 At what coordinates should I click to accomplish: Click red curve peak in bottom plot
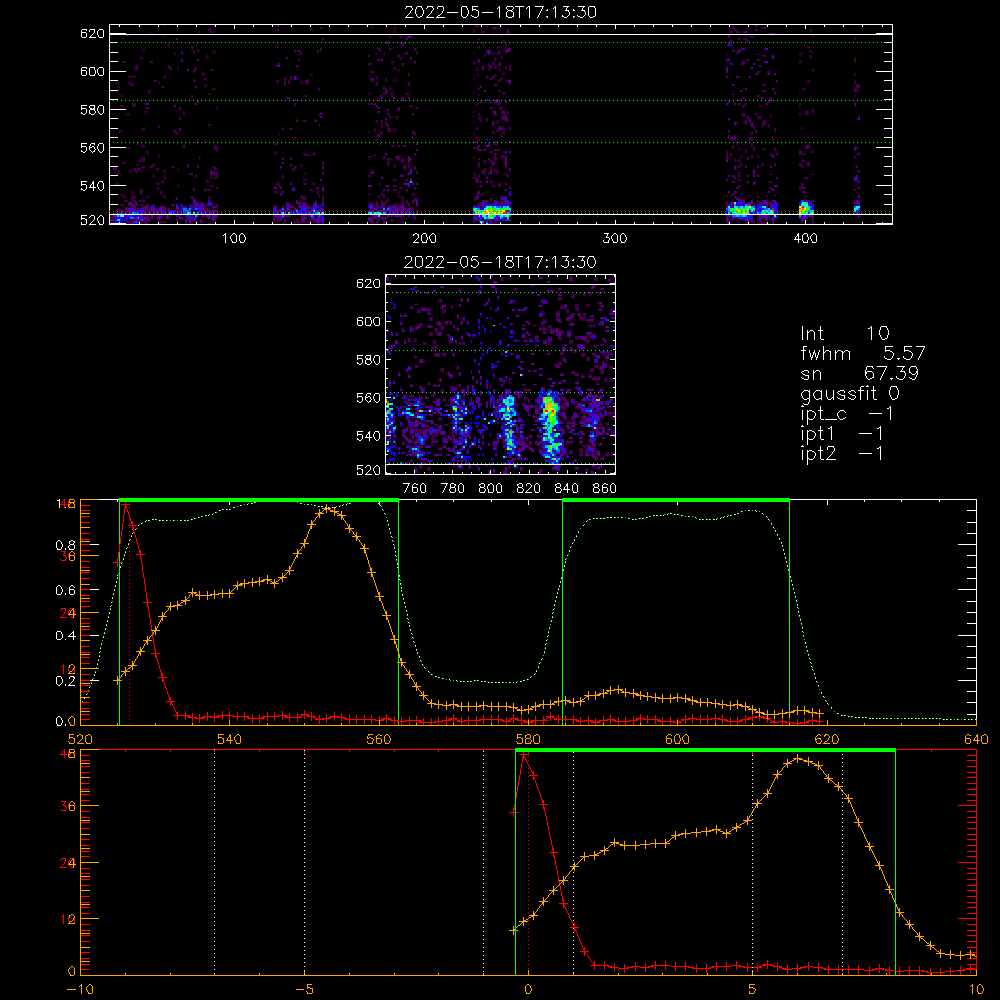click(524, 755)
